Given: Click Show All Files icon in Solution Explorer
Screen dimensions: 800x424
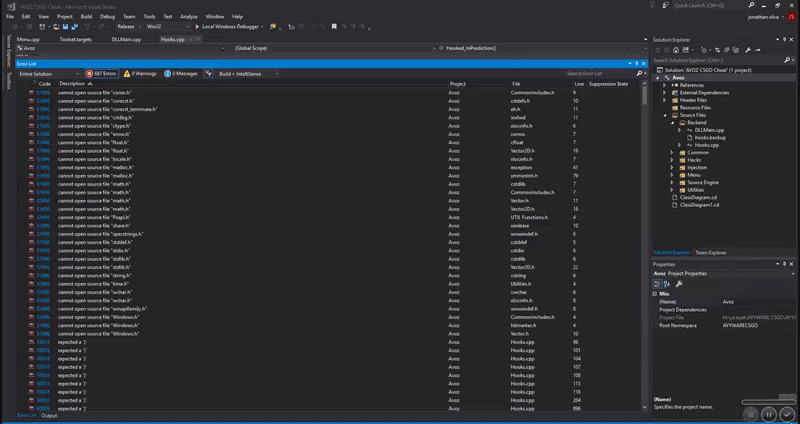Looking at the screenshot, I should tap(735, 50).
